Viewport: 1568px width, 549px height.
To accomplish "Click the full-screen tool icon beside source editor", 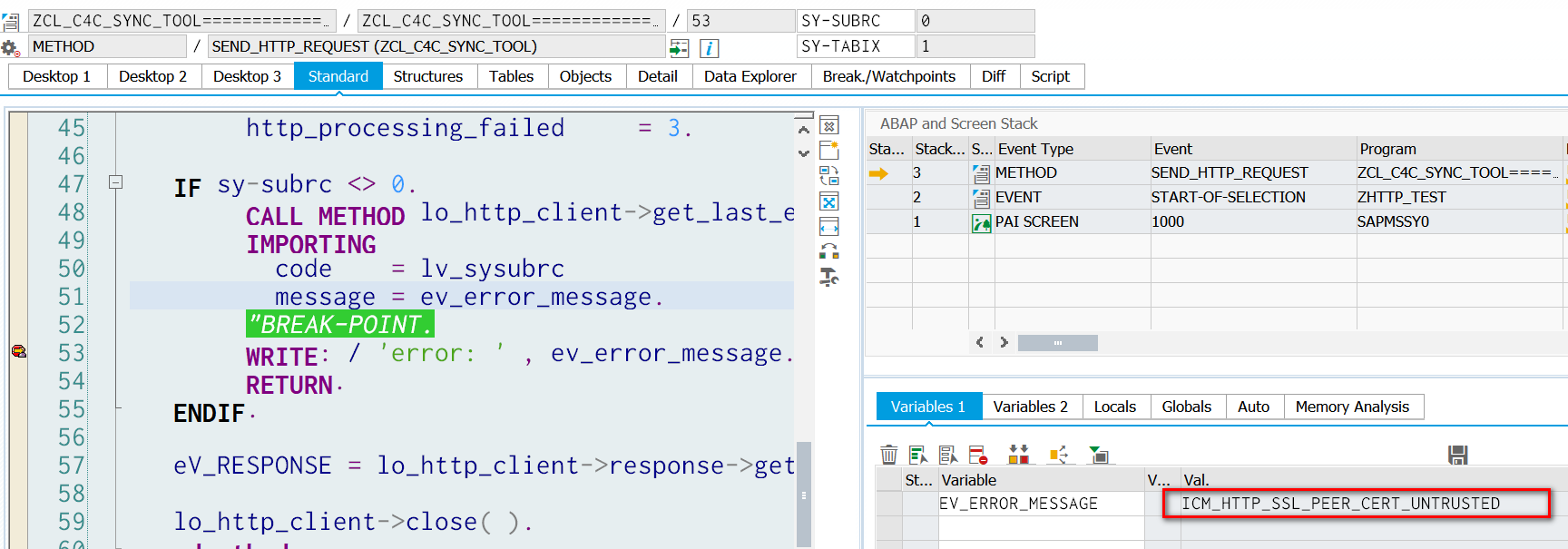I will [829, 201].
